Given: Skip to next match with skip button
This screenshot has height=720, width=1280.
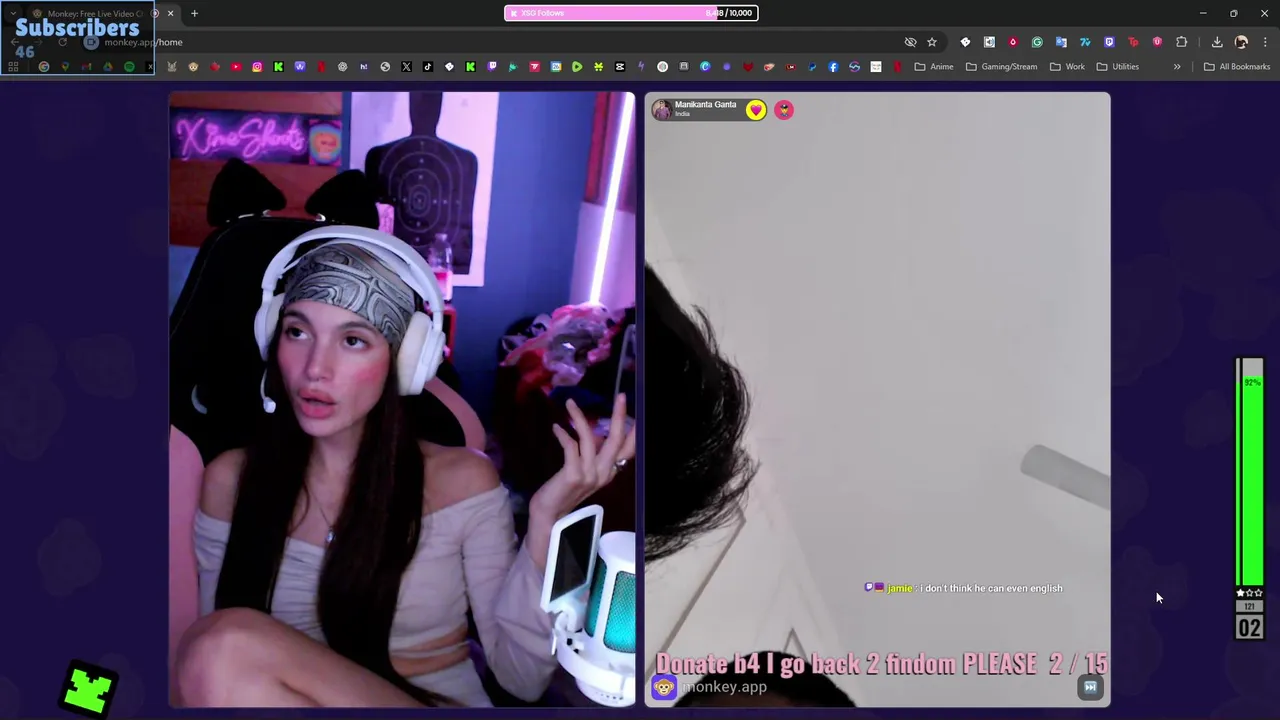Looking at the screenshot, I should pos(1090,687).
